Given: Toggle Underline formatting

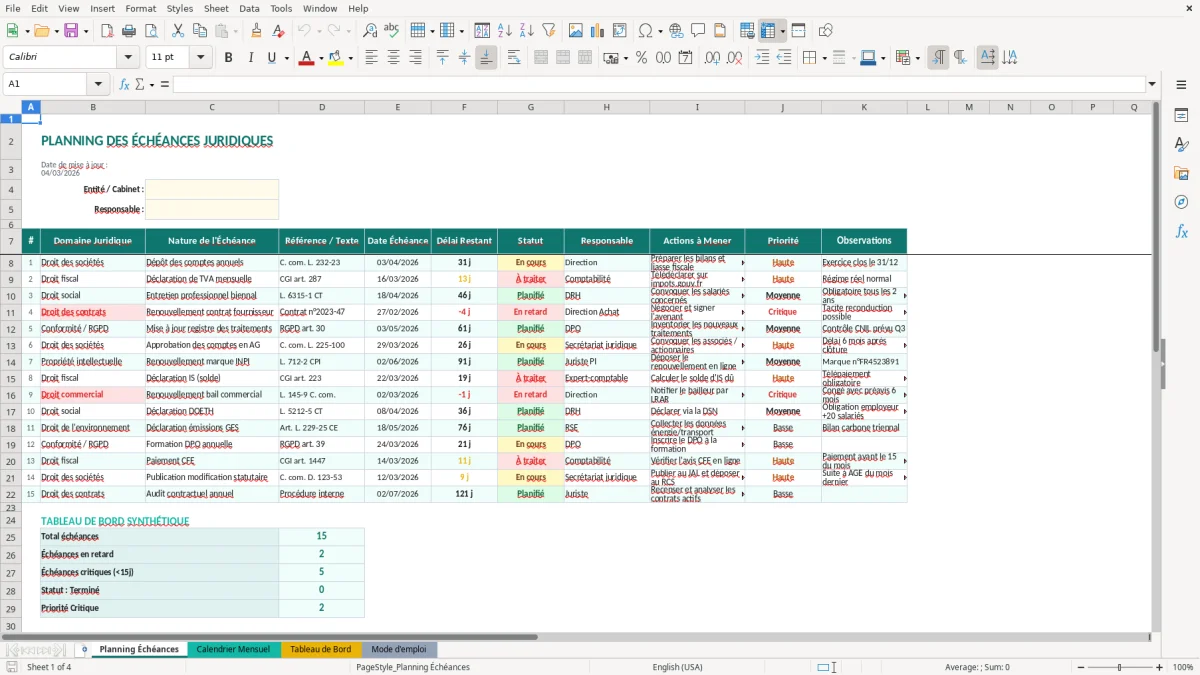Looking at the screenshot, I should pos(271,58).
